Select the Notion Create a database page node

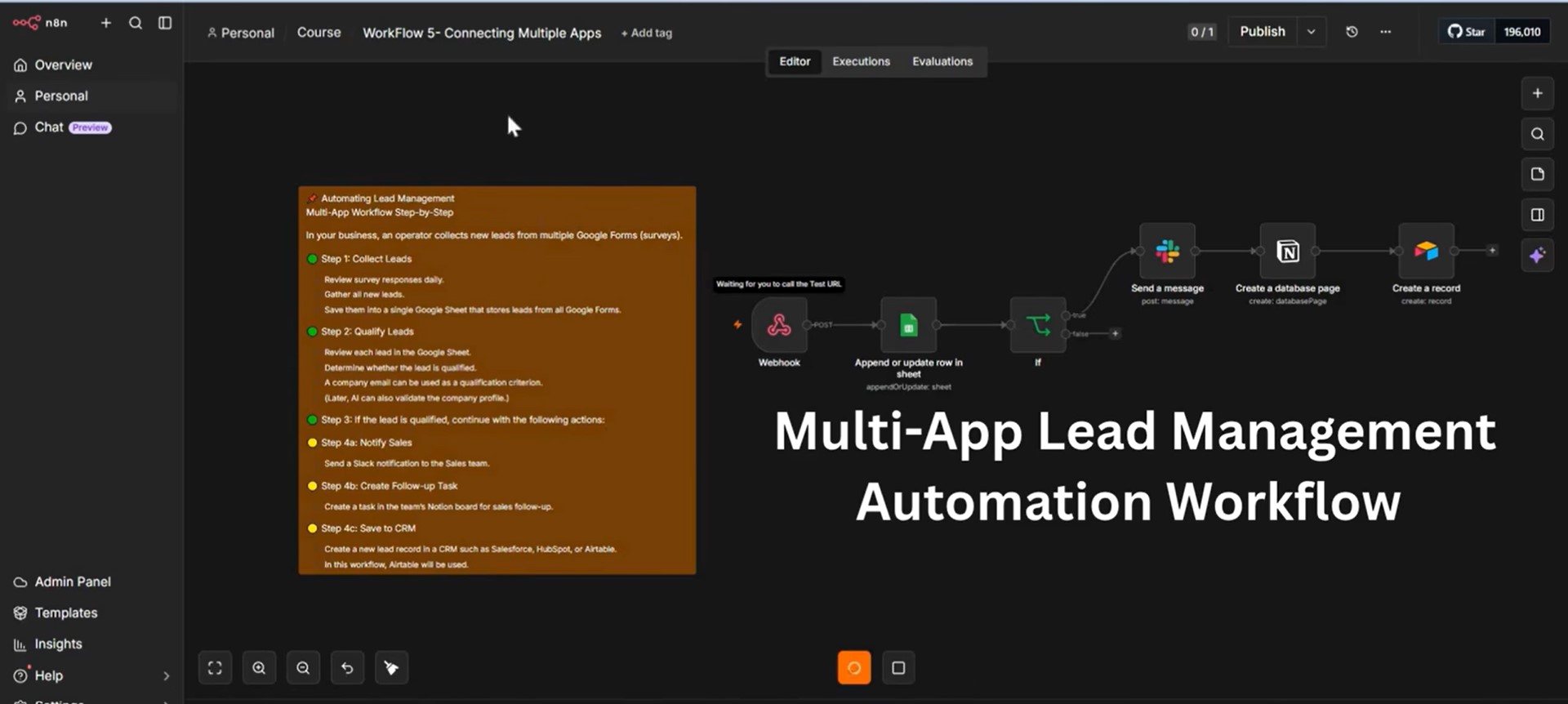1288,251
